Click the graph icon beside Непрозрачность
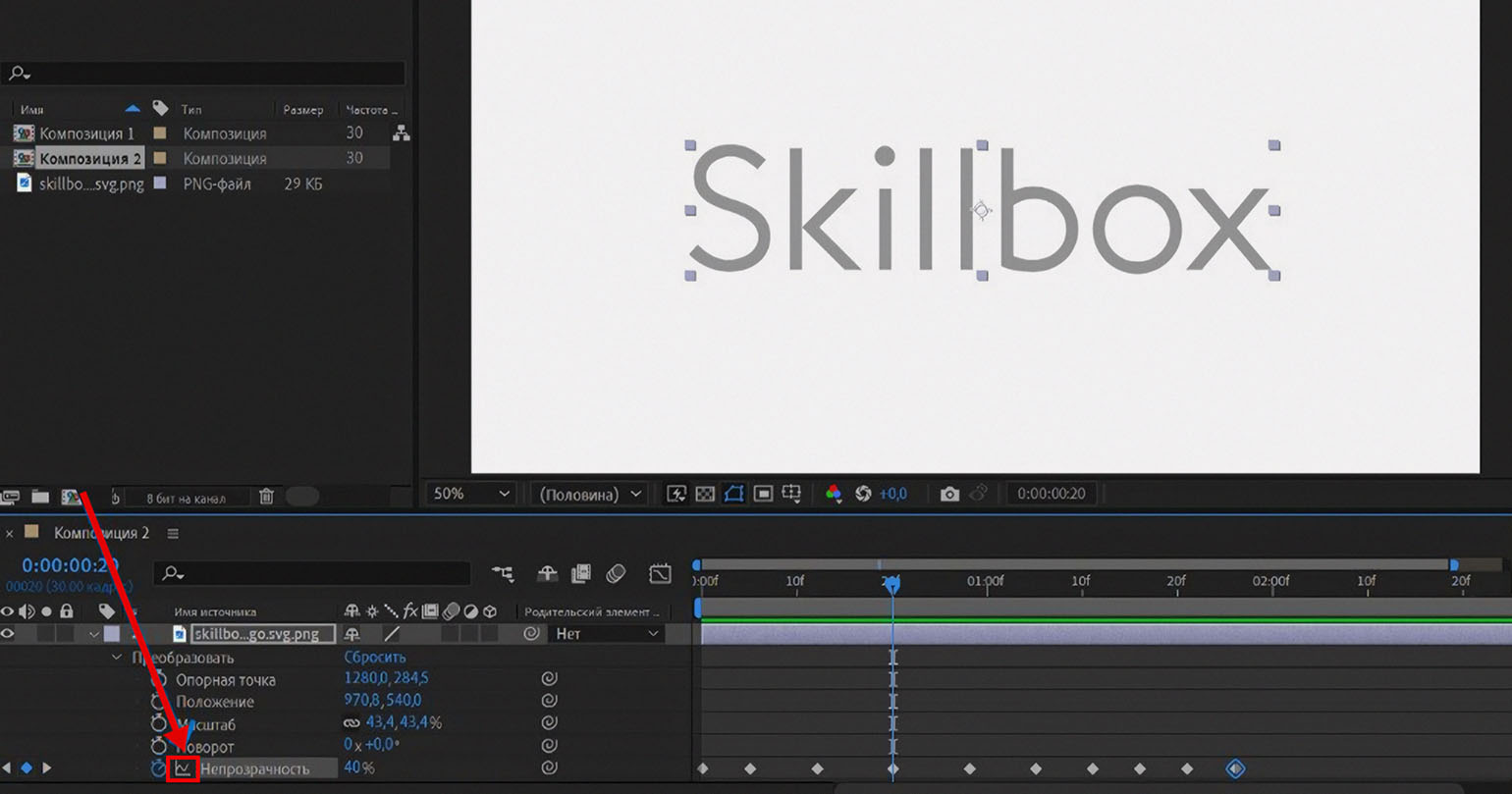 coord(184,768)
